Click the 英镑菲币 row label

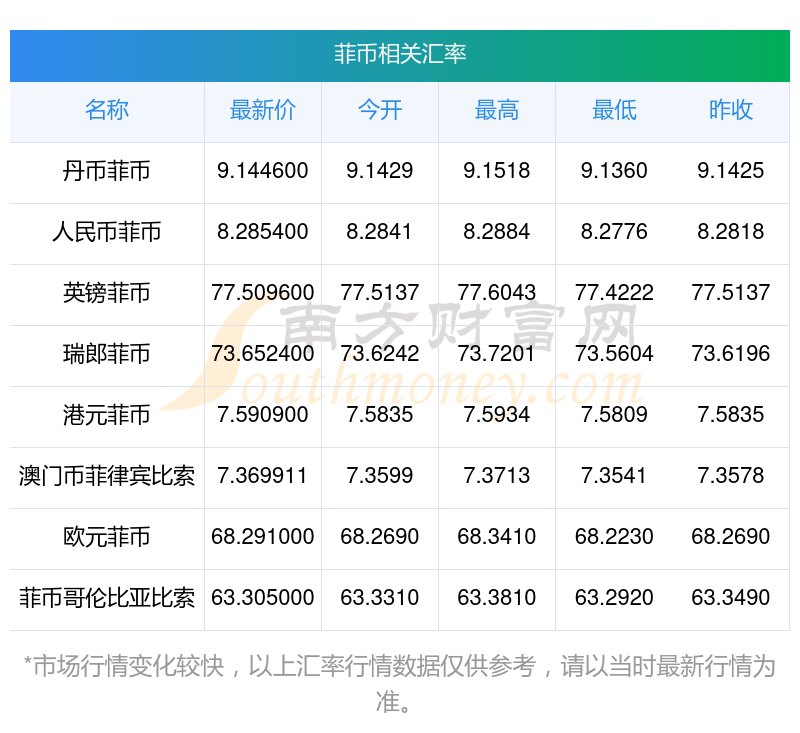107,293
